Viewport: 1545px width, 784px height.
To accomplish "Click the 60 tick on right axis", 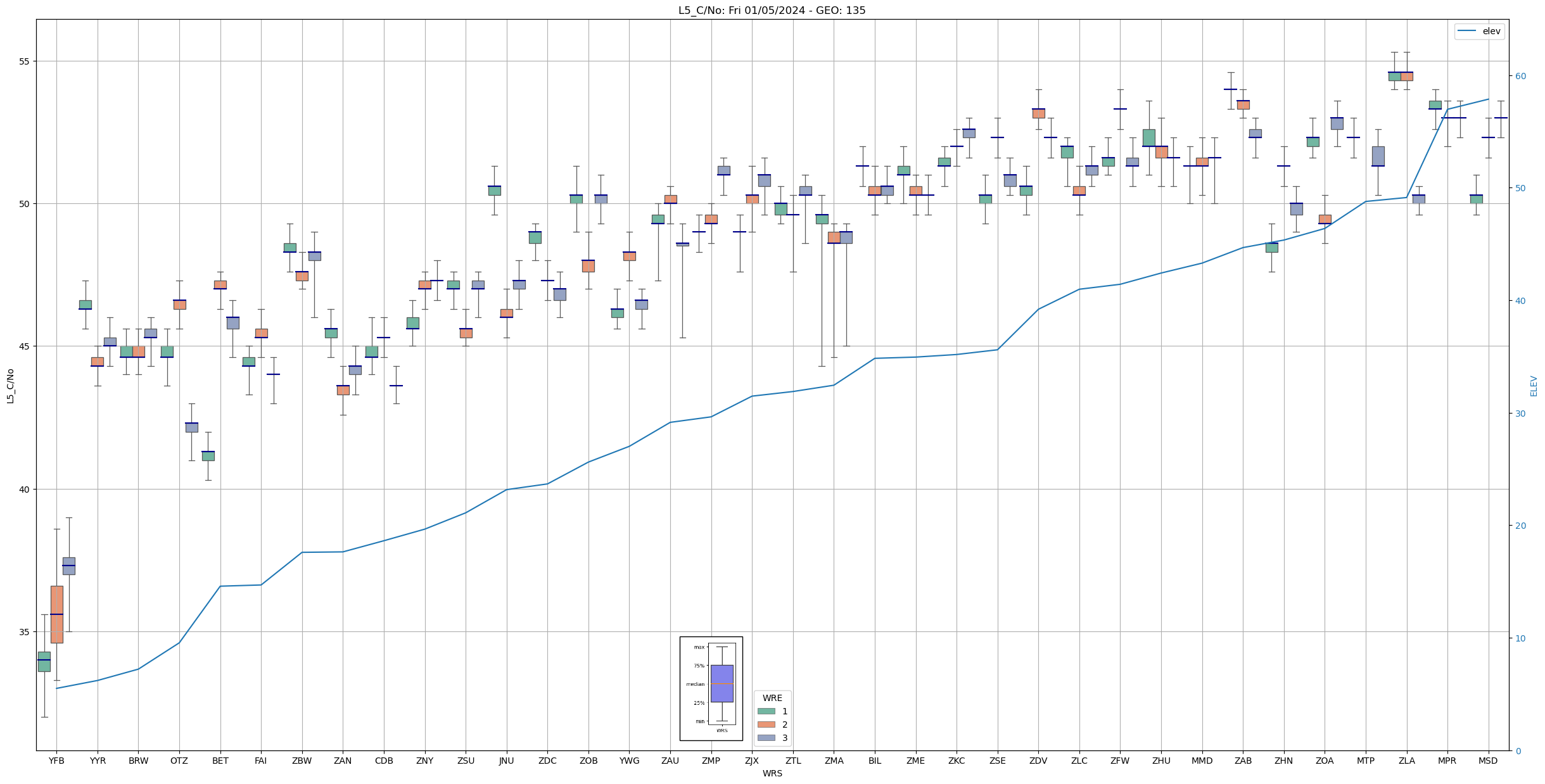I will (1520, 76).
